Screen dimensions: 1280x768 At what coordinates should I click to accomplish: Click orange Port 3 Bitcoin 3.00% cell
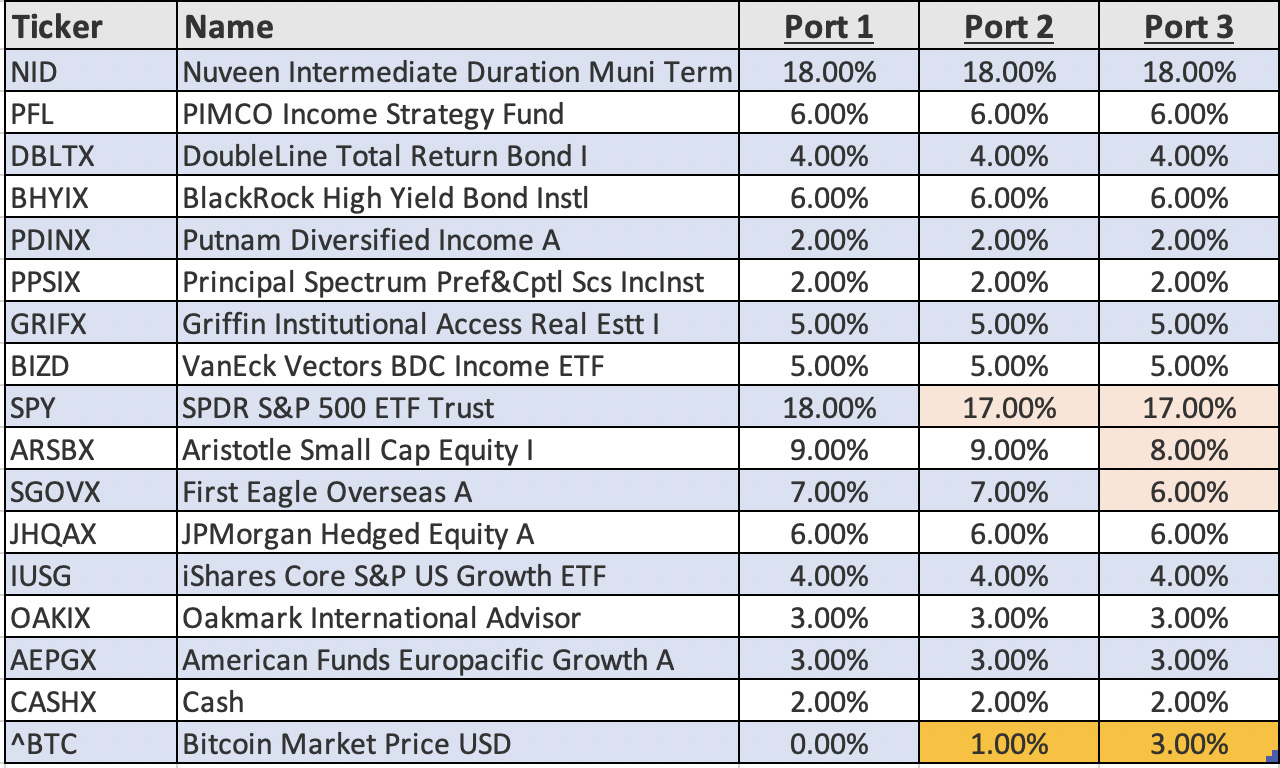[x=1188, y=744]
